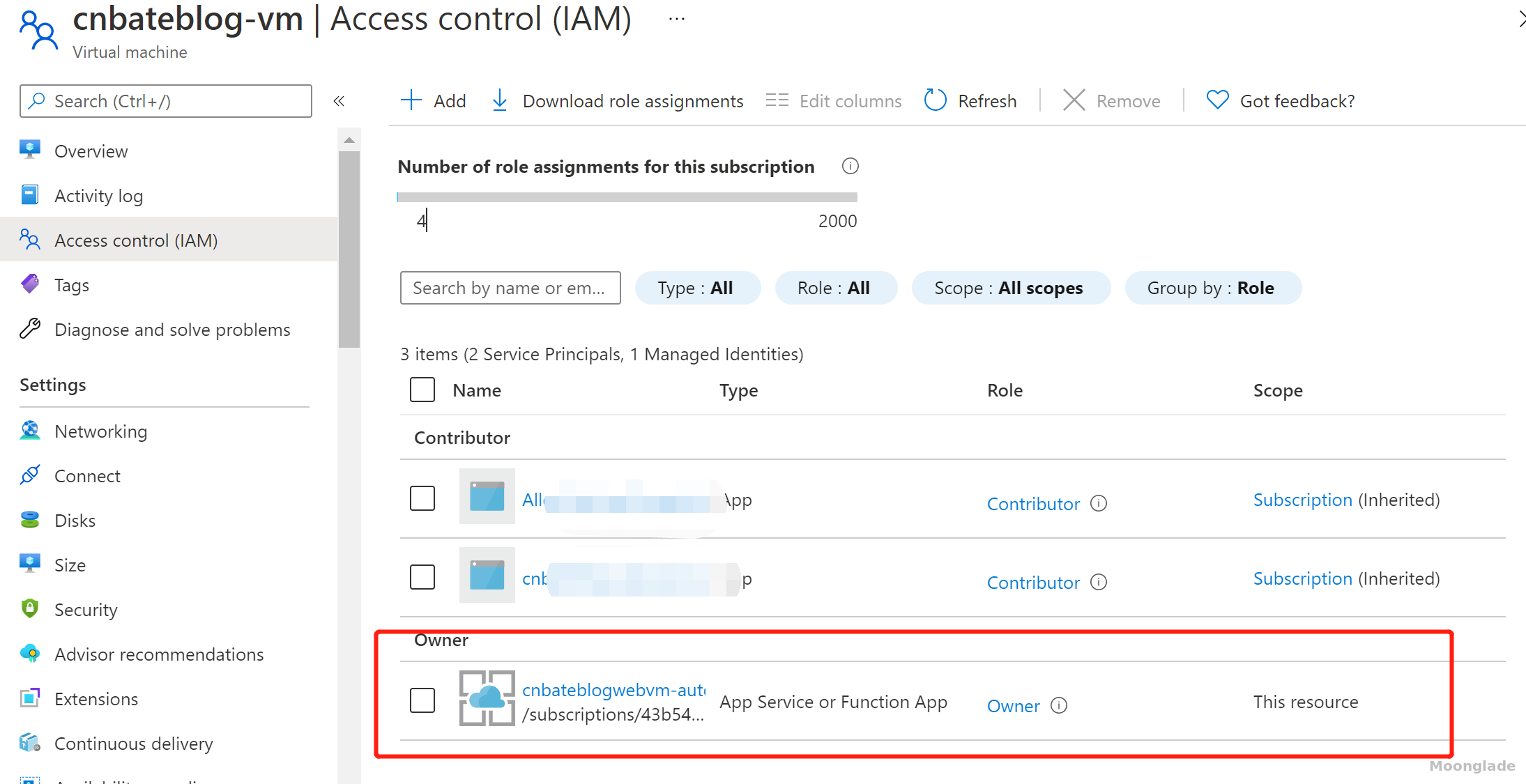Click the Size monitor icon

click(x=30, y=564)
